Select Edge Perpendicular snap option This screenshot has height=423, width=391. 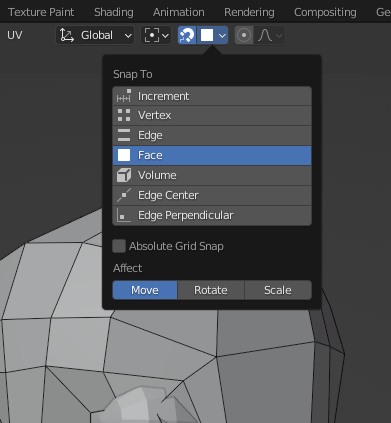click(212, 215)
